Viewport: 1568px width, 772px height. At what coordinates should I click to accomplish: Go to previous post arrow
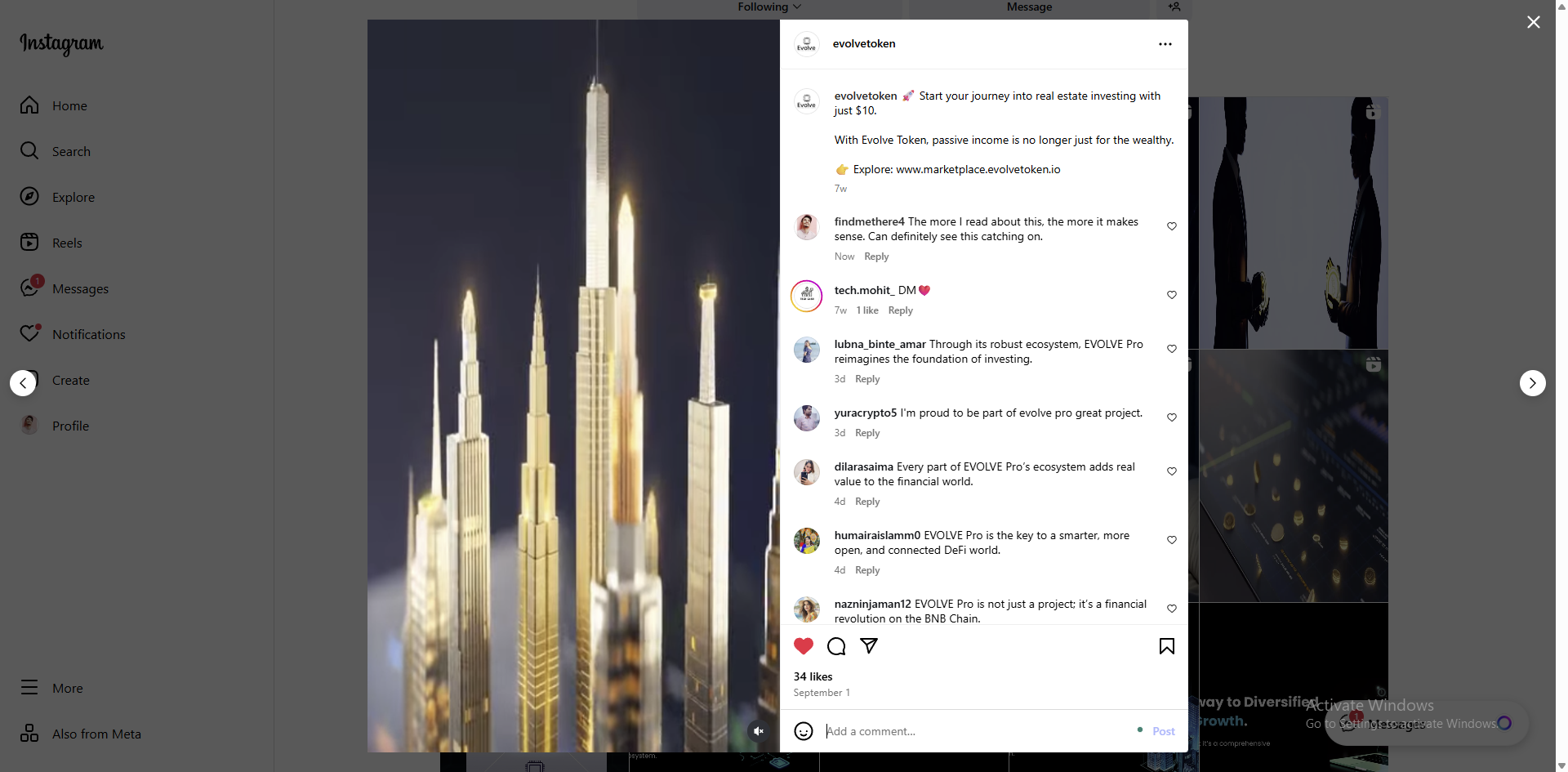click(x=23, y=383)
